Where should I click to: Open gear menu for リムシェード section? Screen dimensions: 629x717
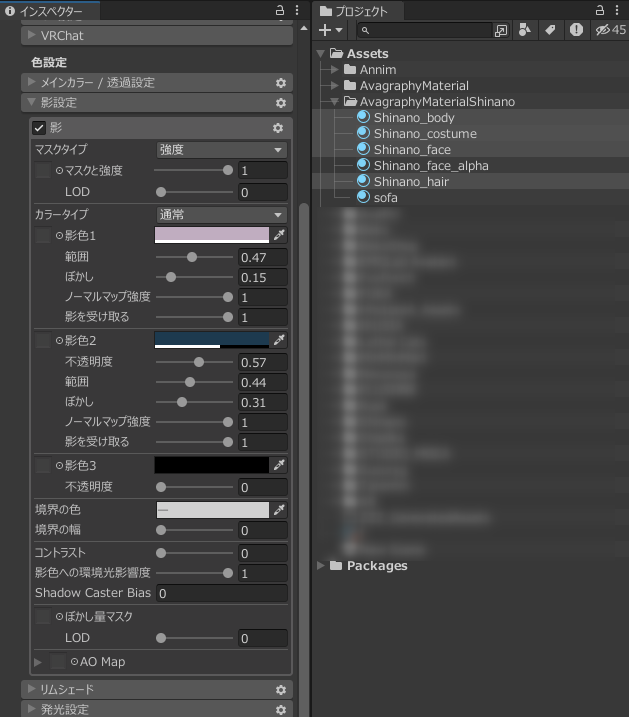[281, 690]
